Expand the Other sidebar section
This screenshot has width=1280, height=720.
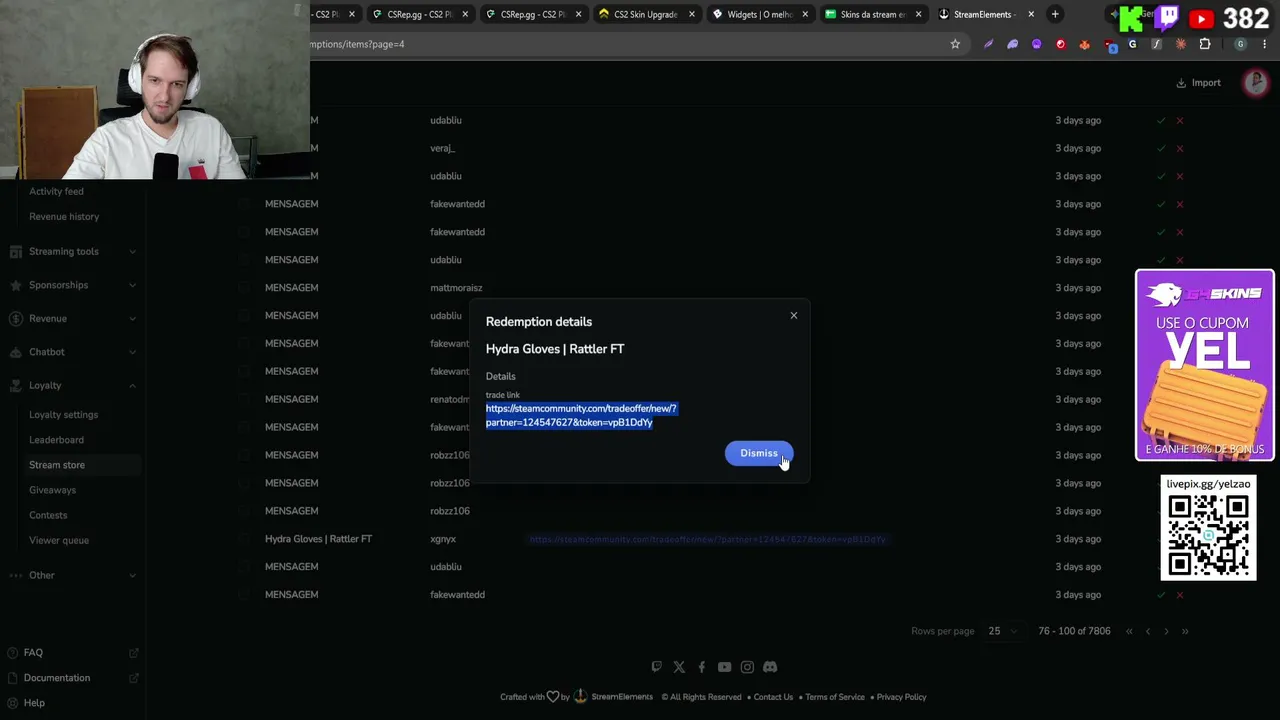point(72,575)
